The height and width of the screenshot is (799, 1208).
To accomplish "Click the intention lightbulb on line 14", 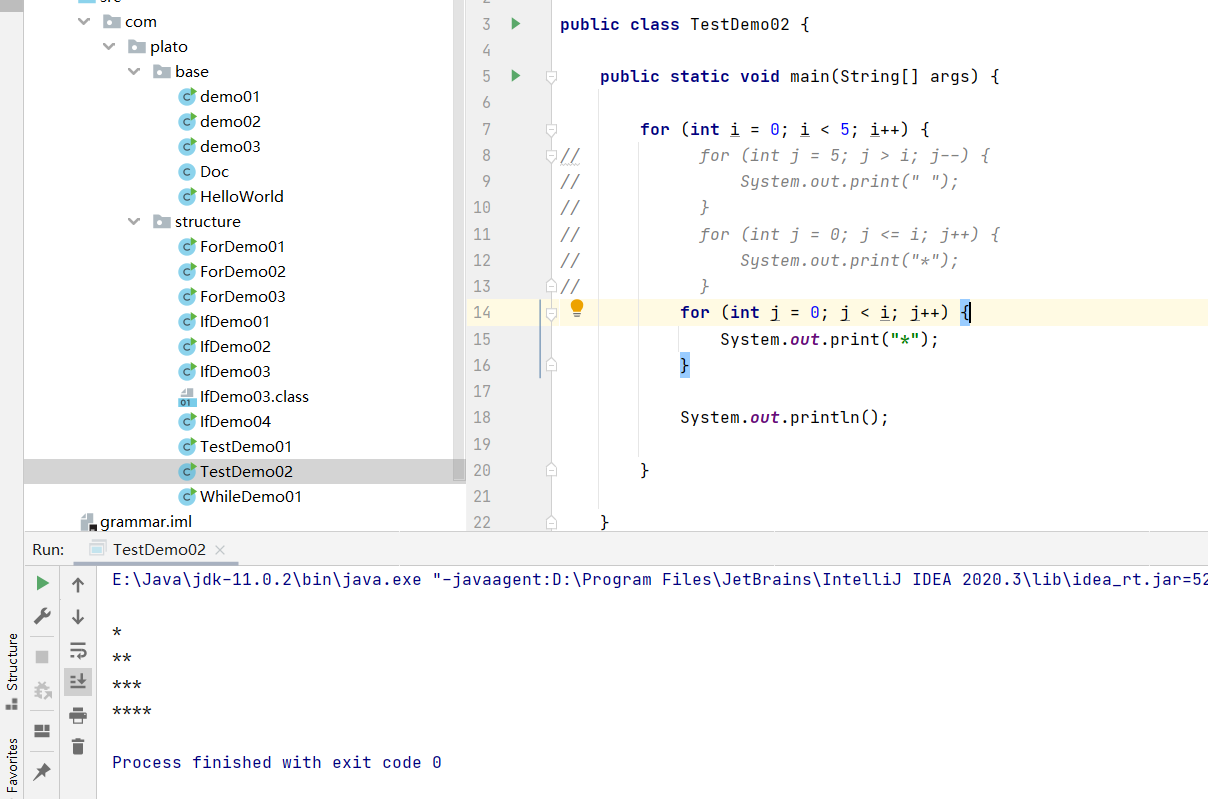I will pyautogui.click(x=577, y=309).
